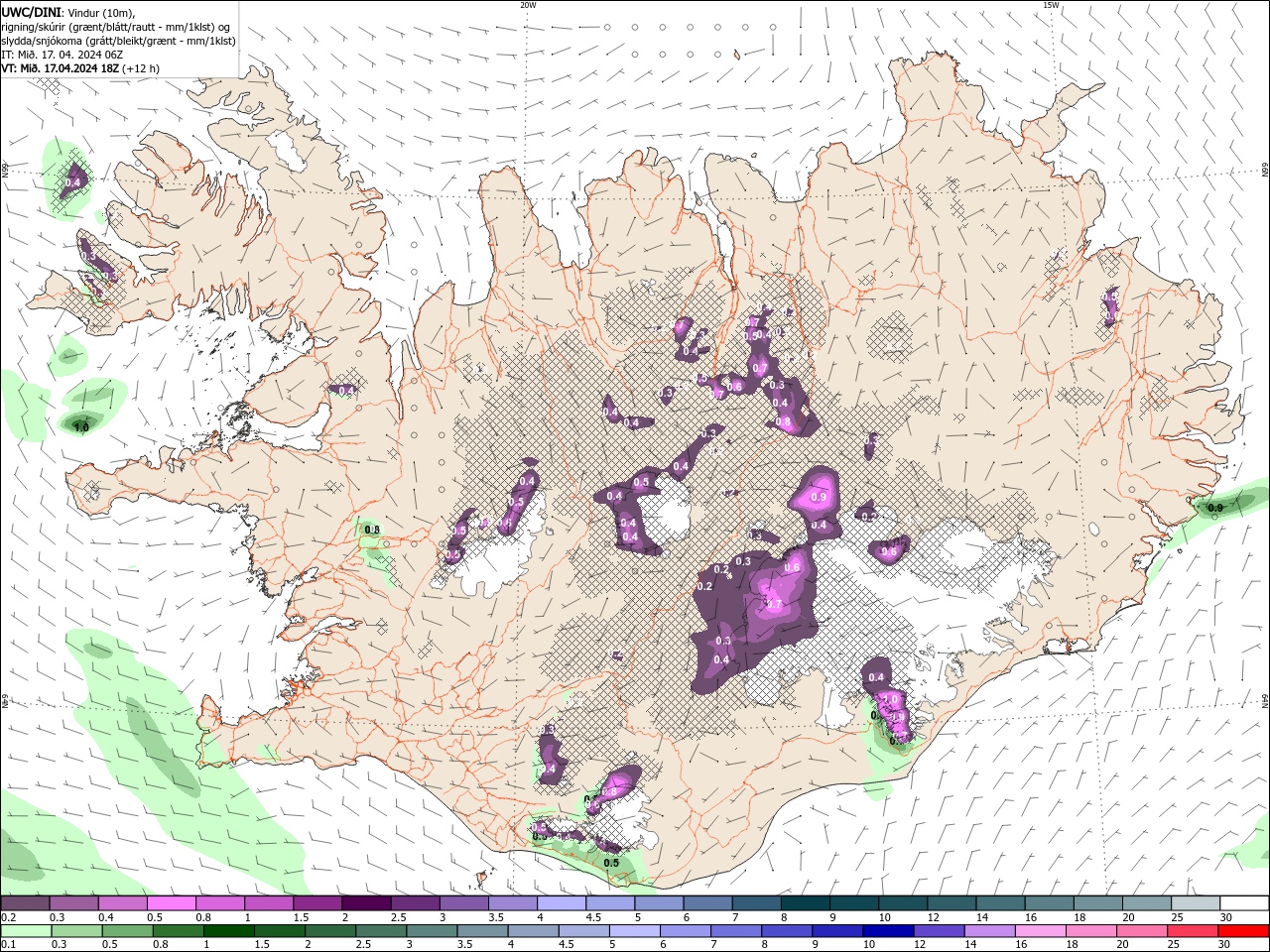The width and height of the screenshot is (1270, 952).
Task: Click the 30 label in the snow legend row
Action: click(1226, 917)
